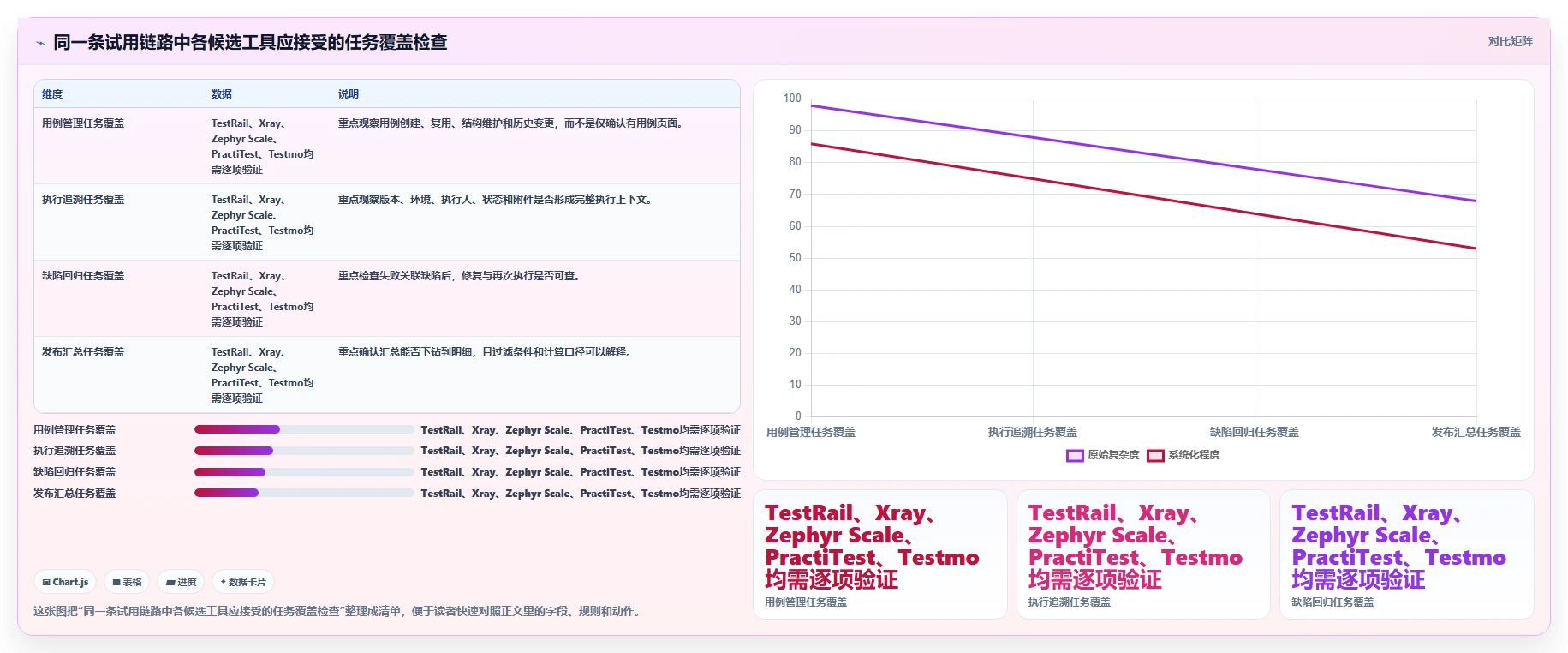Click the purple 原始复杂度 line in chart
The image size is (1568, 653).
(1143, 153)
